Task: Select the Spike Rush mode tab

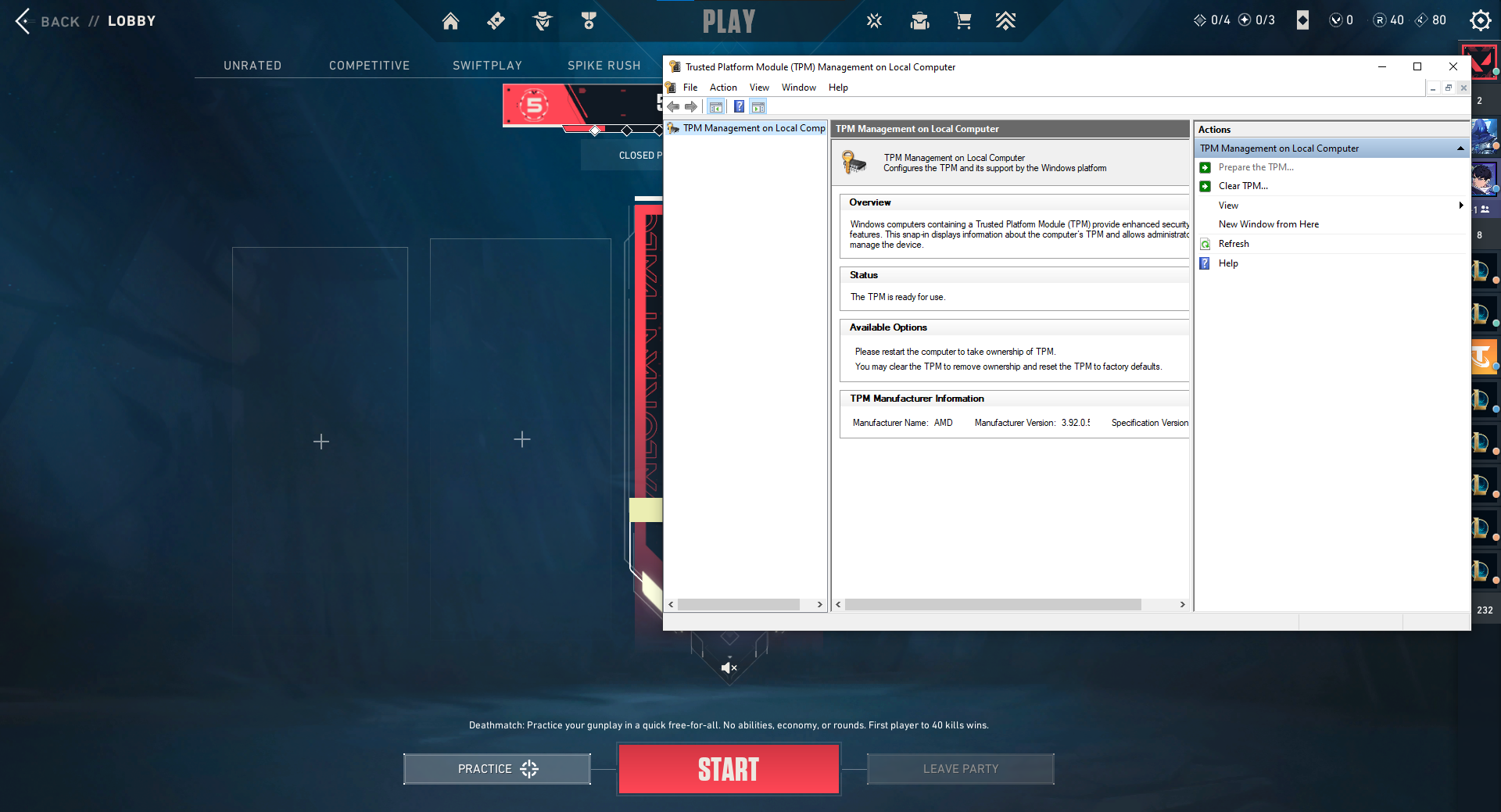Action: click(x=604, y=66)
